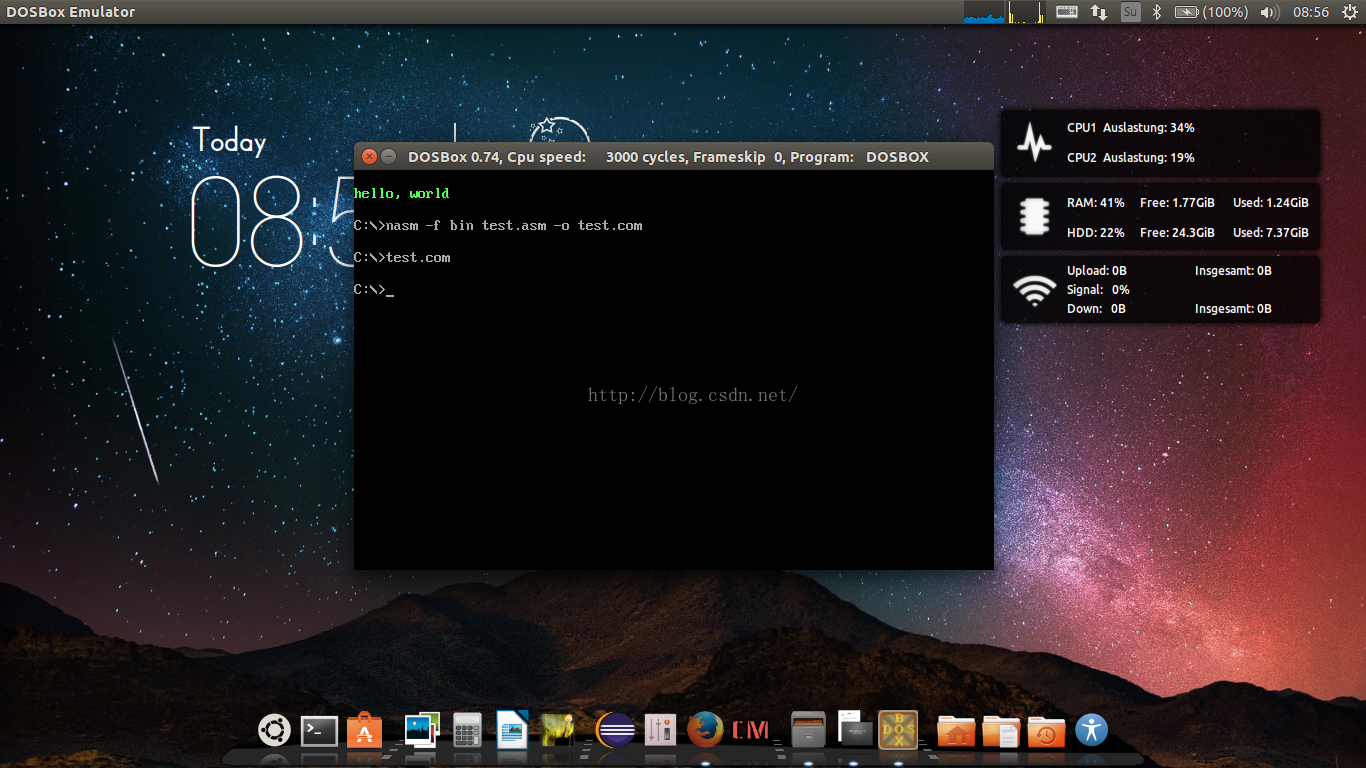Close the DOSBox window
Screen dimensions: 1366x768
pyautogui.click(x=369, y=157)
